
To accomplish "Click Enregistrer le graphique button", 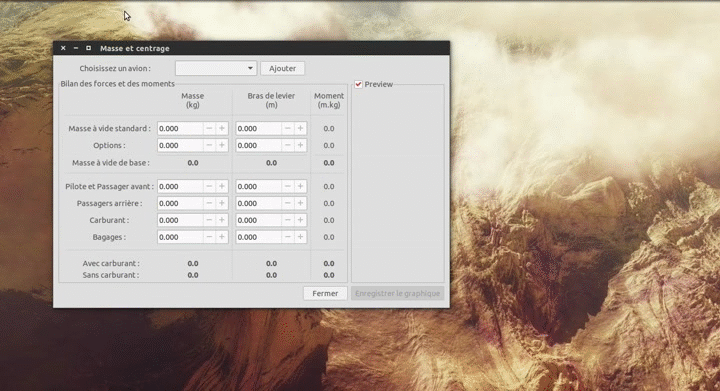I will point(398,293).
